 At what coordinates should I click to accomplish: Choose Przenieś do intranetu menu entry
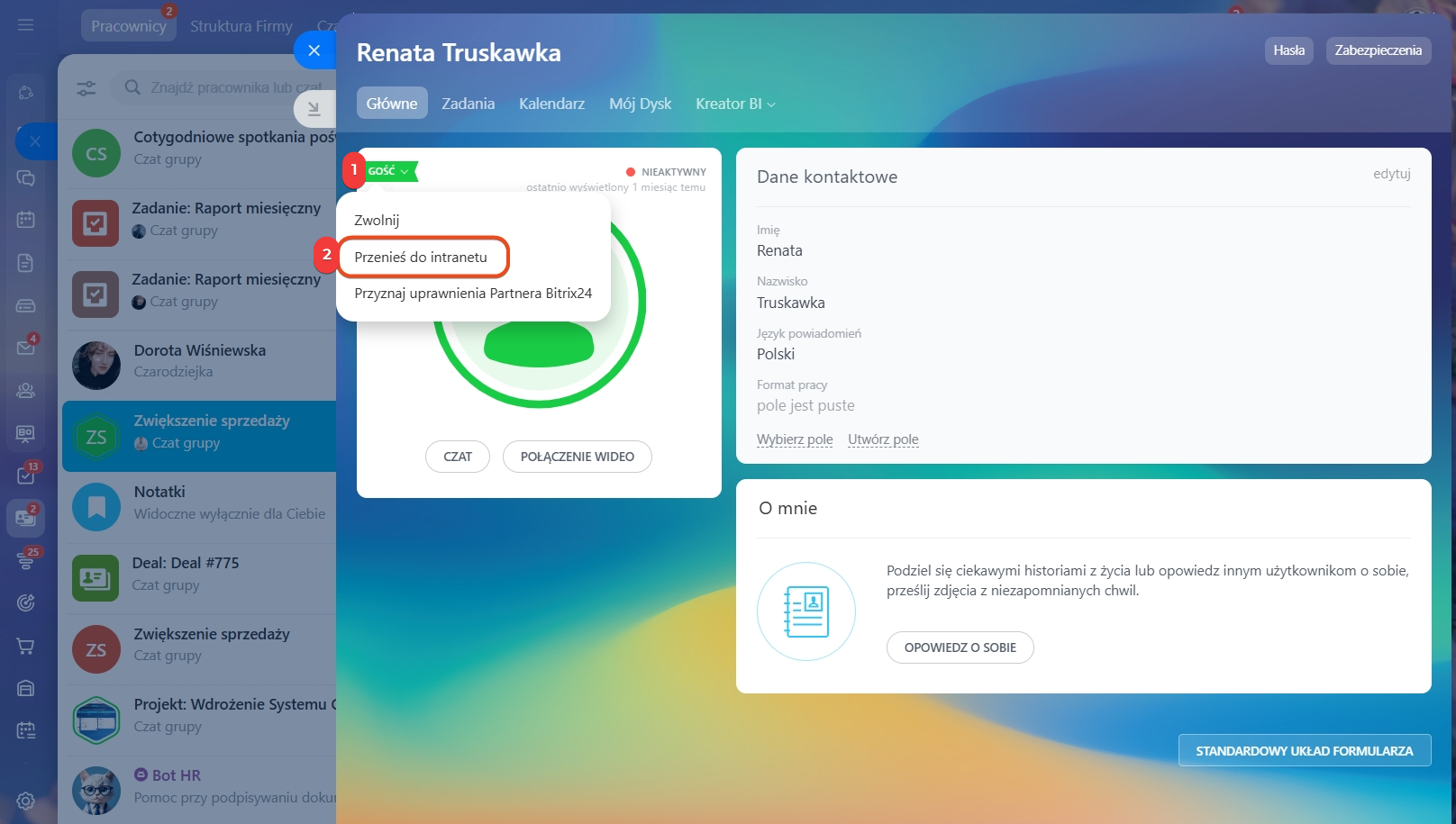click(x=421, y=258)
